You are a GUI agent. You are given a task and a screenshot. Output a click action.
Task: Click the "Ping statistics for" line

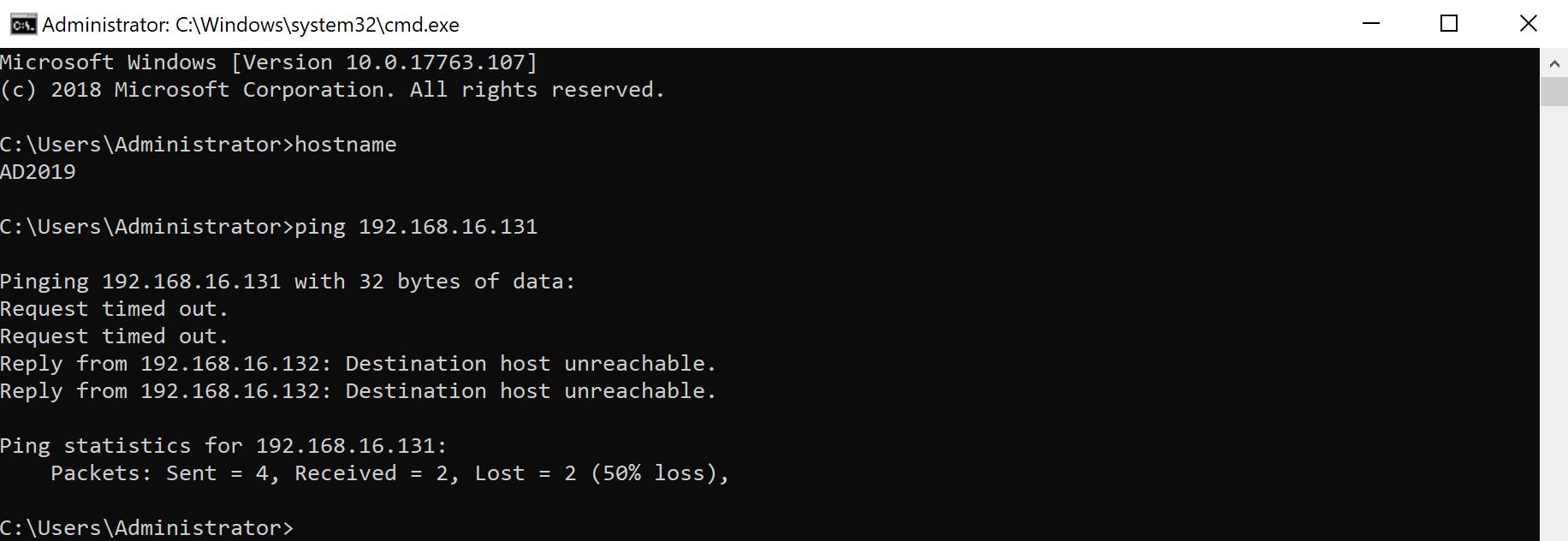[223, 446]
